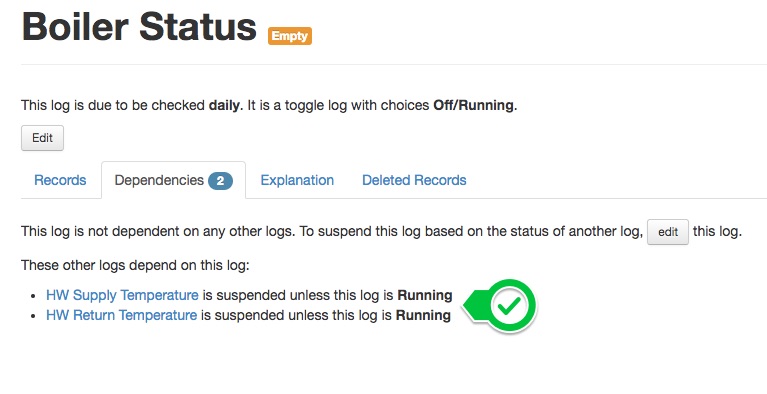
Task: Open the HW Return Temperature log link
Action: click(121, 315)
